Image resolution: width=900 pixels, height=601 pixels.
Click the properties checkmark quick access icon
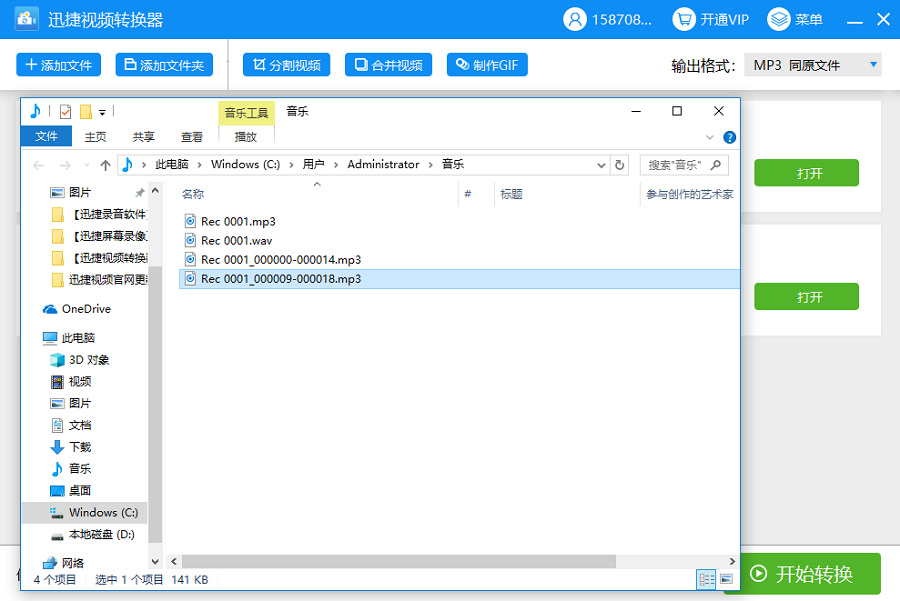(65, 111)
